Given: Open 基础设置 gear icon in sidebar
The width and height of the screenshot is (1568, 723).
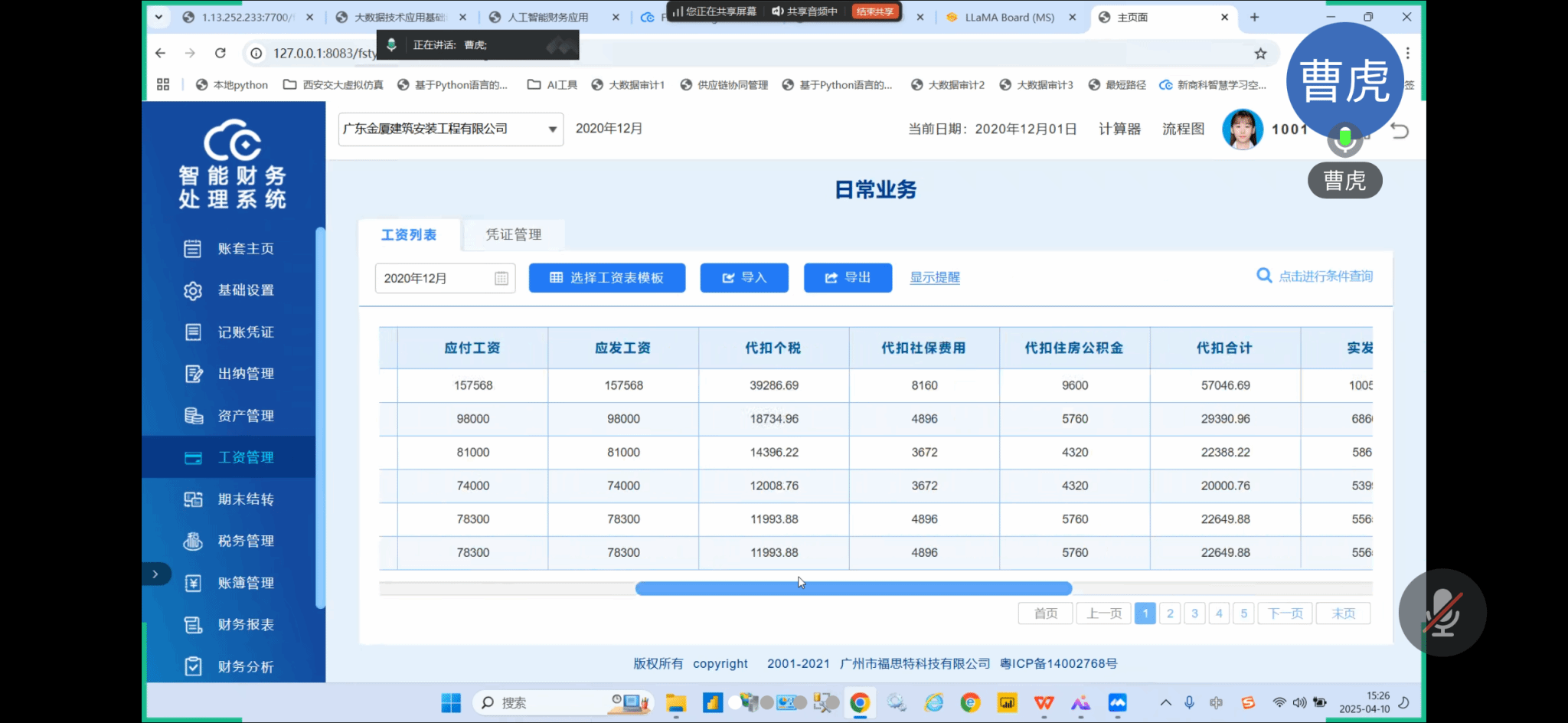Looking at the screenshot, I should 193,291.
